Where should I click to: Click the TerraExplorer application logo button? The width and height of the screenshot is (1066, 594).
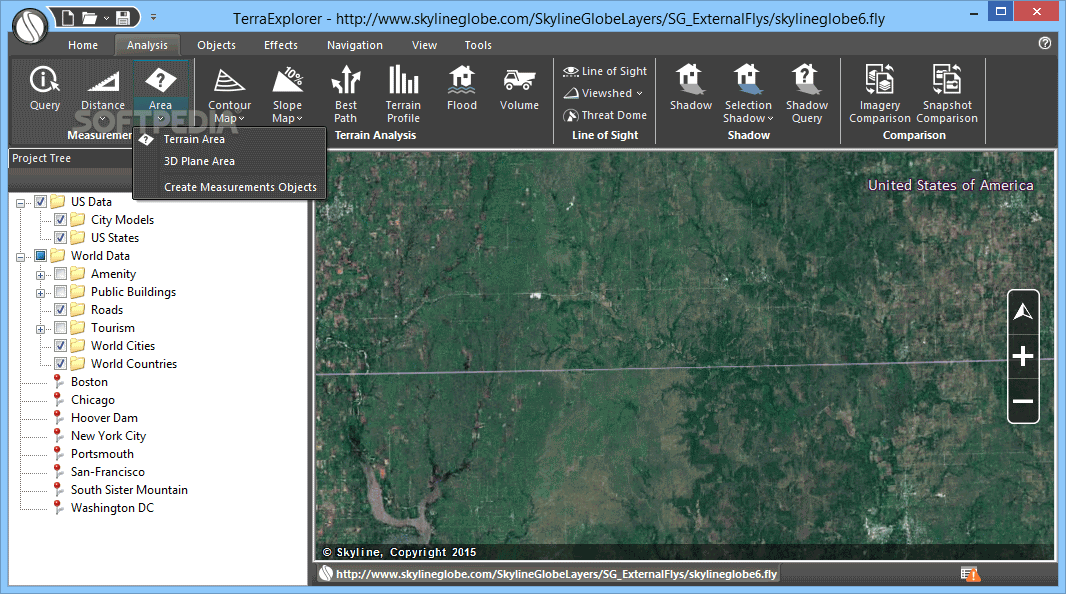[29, 26]
